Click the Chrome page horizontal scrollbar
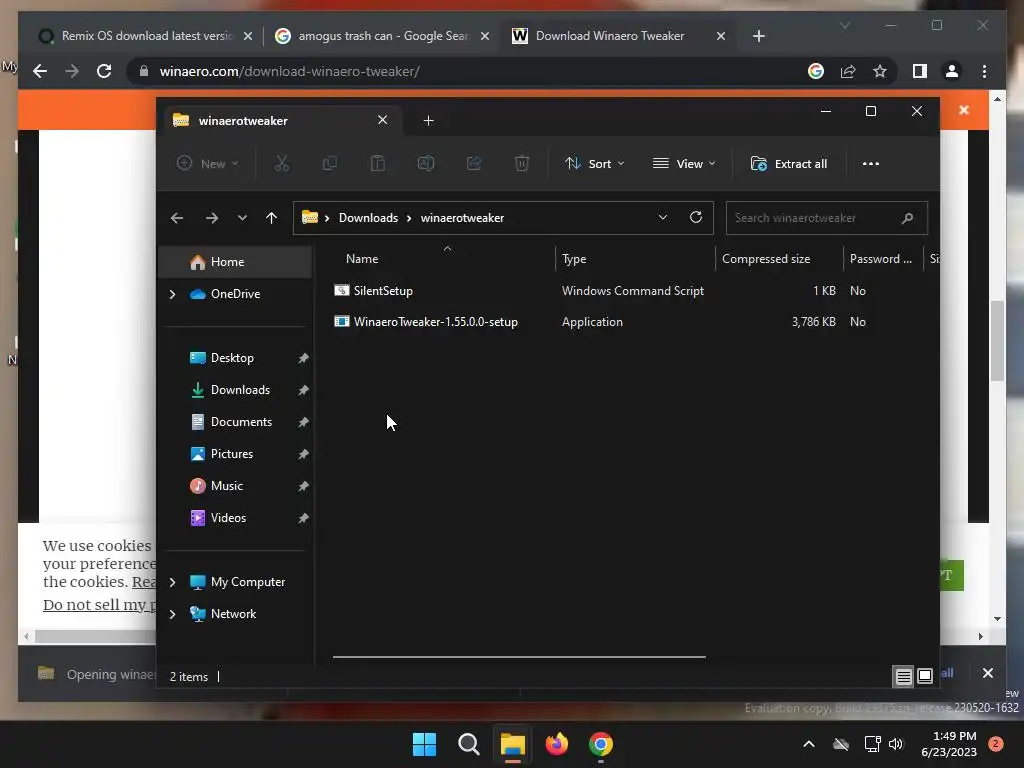Image resolution: width=1024 pixels, height=768 pixels. click(95, 636)
